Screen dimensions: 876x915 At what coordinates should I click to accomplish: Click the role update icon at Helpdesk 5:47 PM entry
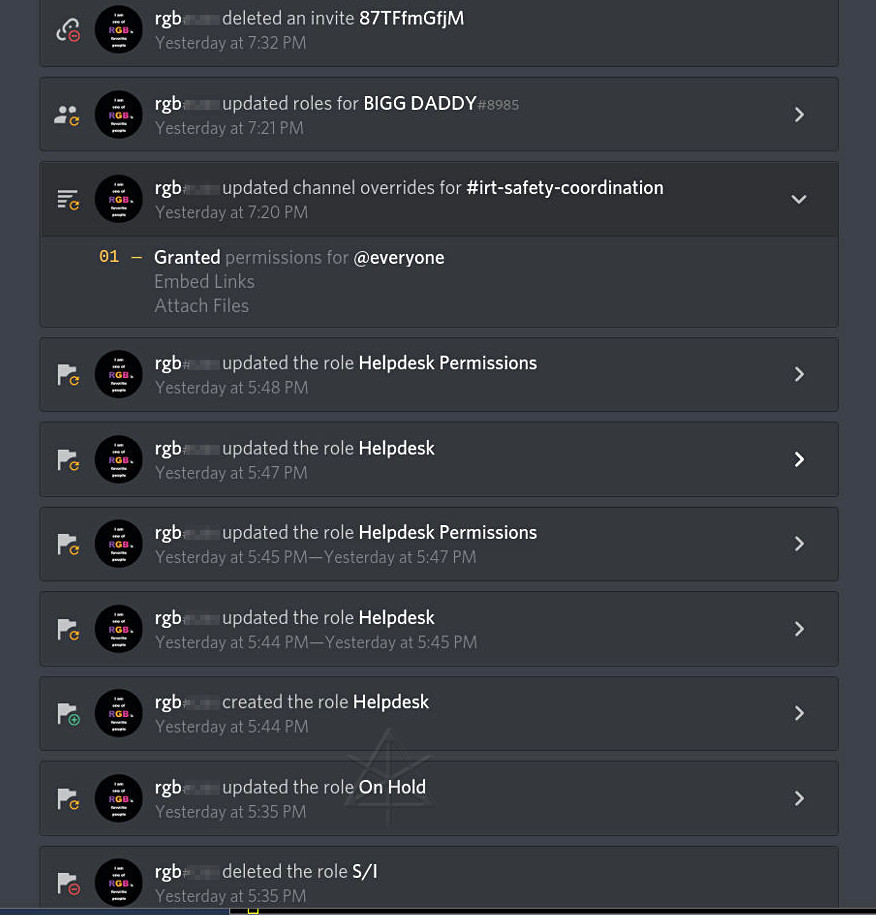[67, 460]
